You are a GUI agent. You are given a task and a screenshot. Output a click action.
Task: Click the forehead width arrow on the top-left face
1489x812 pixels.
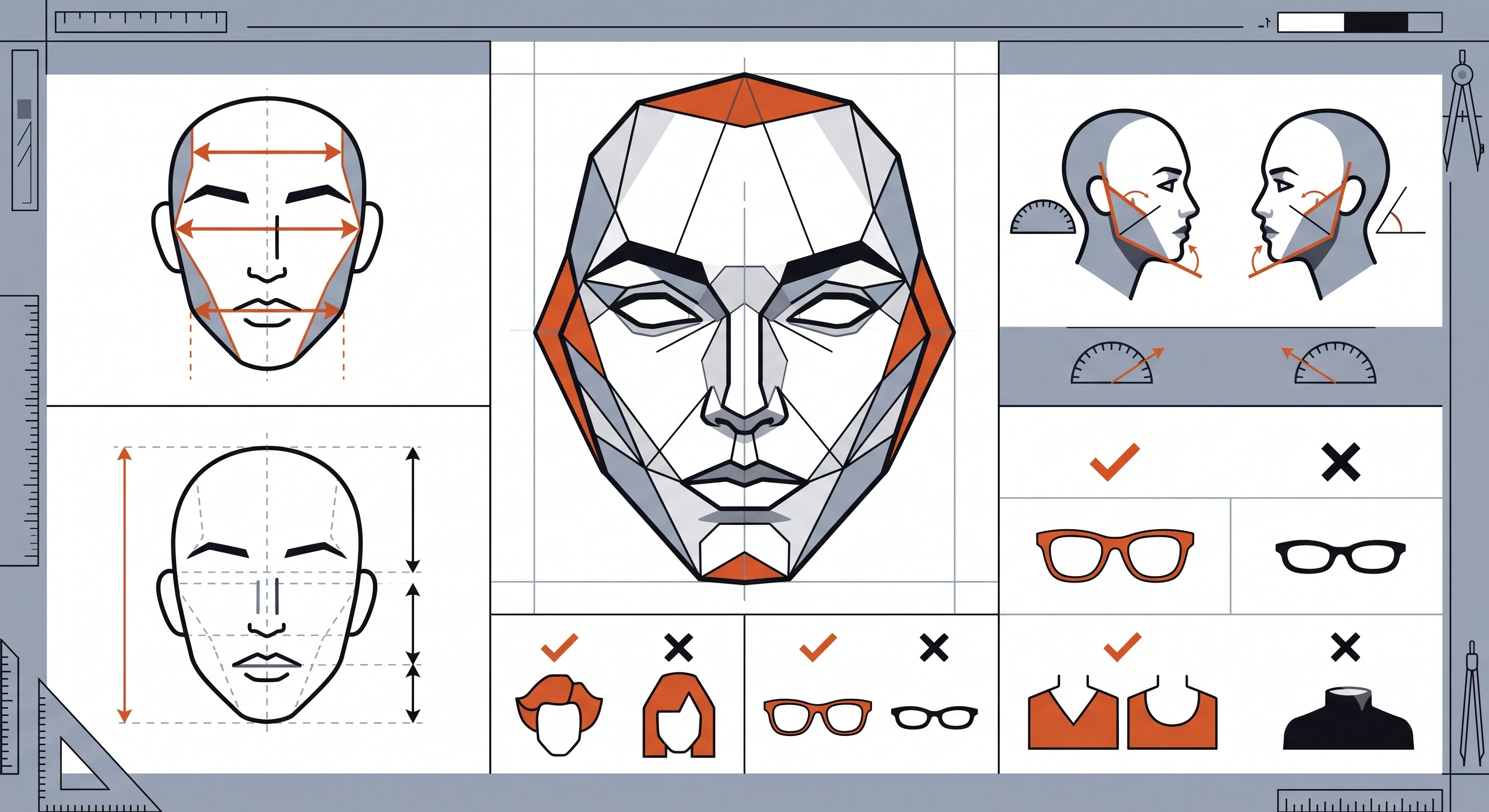coord(267,153)
